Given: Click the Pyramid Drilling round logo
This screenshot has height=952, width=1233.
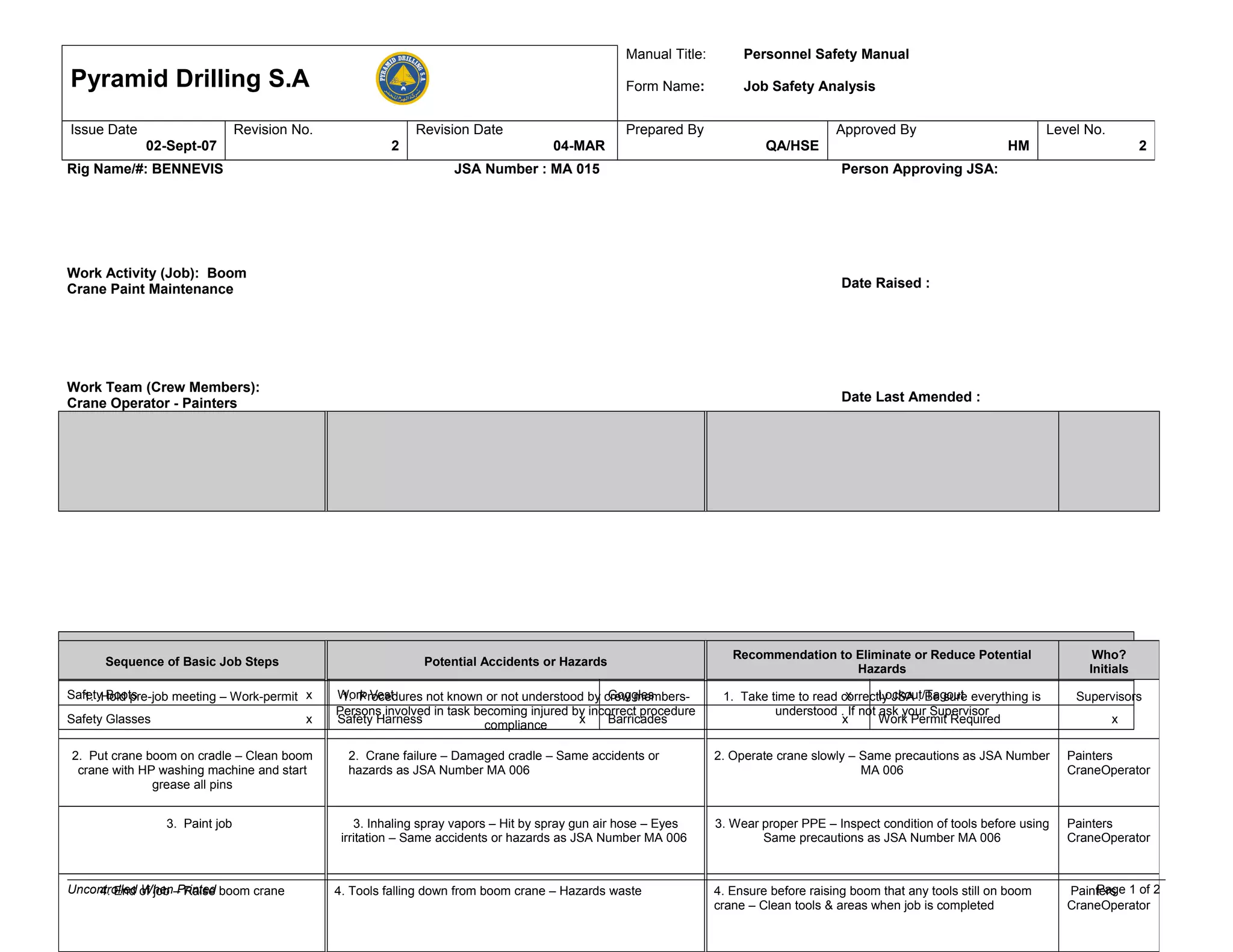Looking at the screenshot, I should (x=402, y=78).
